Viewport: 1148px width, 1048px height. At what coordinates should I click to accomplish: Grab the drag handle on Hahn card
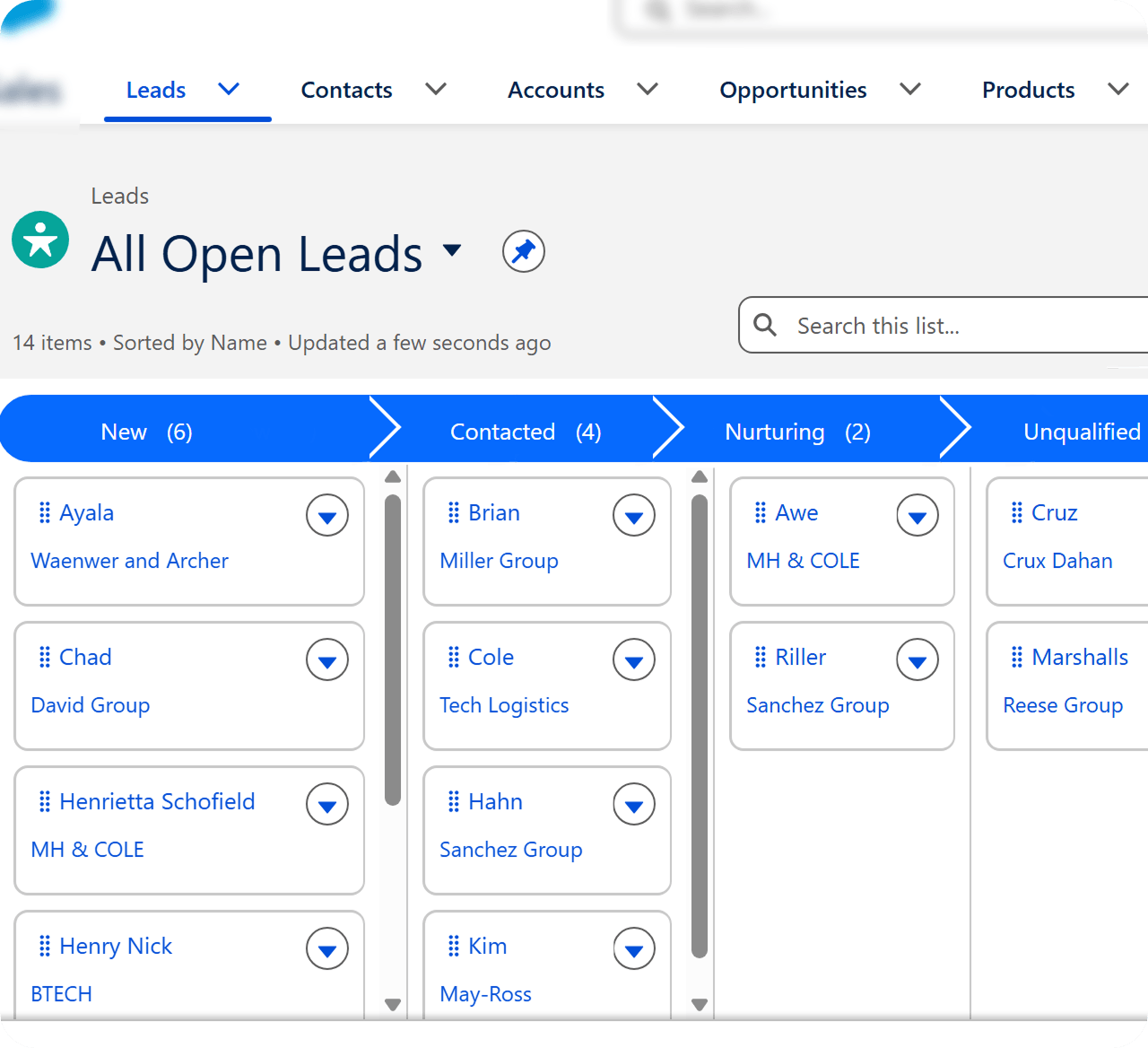click(x=453, y=801)
